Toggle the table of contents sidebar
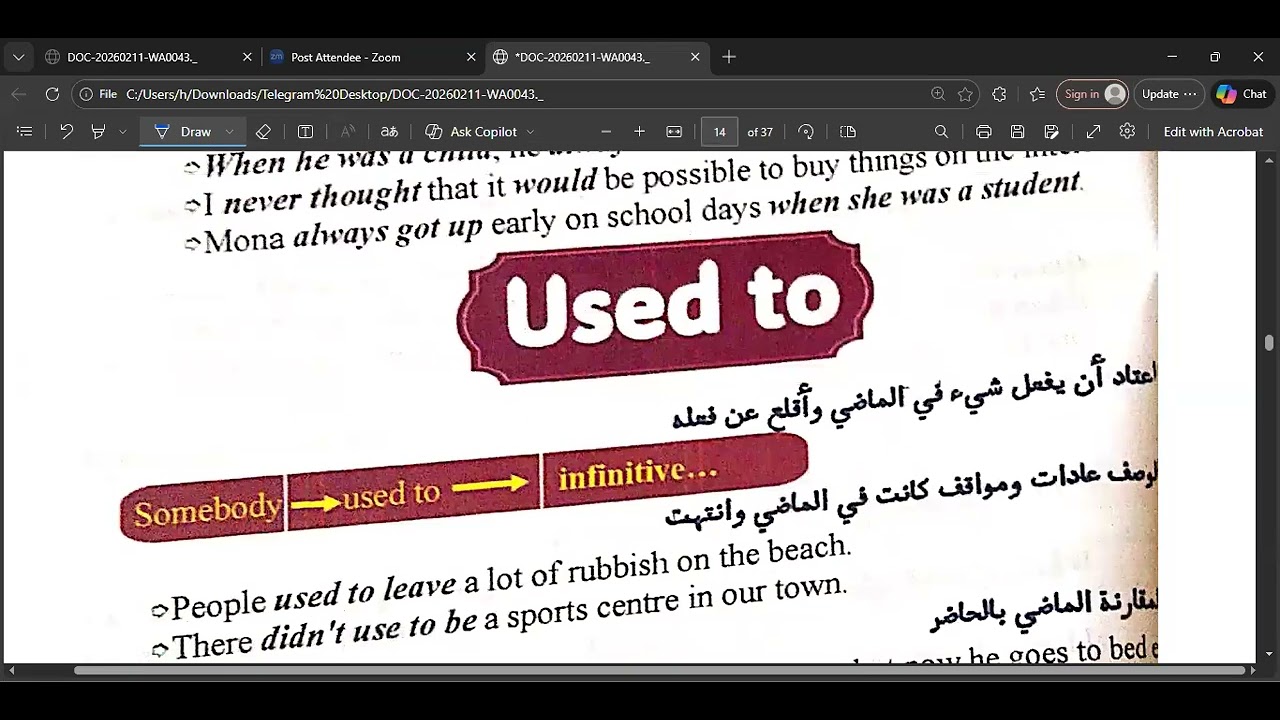Screen dimensions: 1280x720 (x=25, y=131)
